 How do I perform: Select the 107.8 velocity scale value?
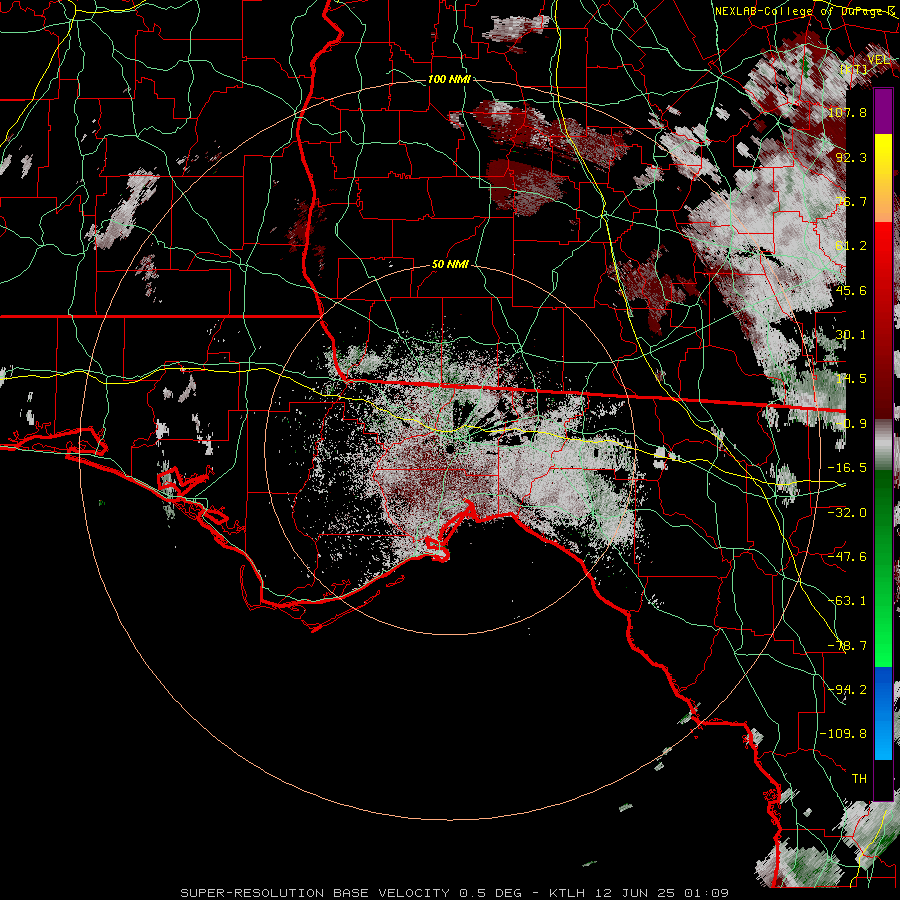pos(847,112)
